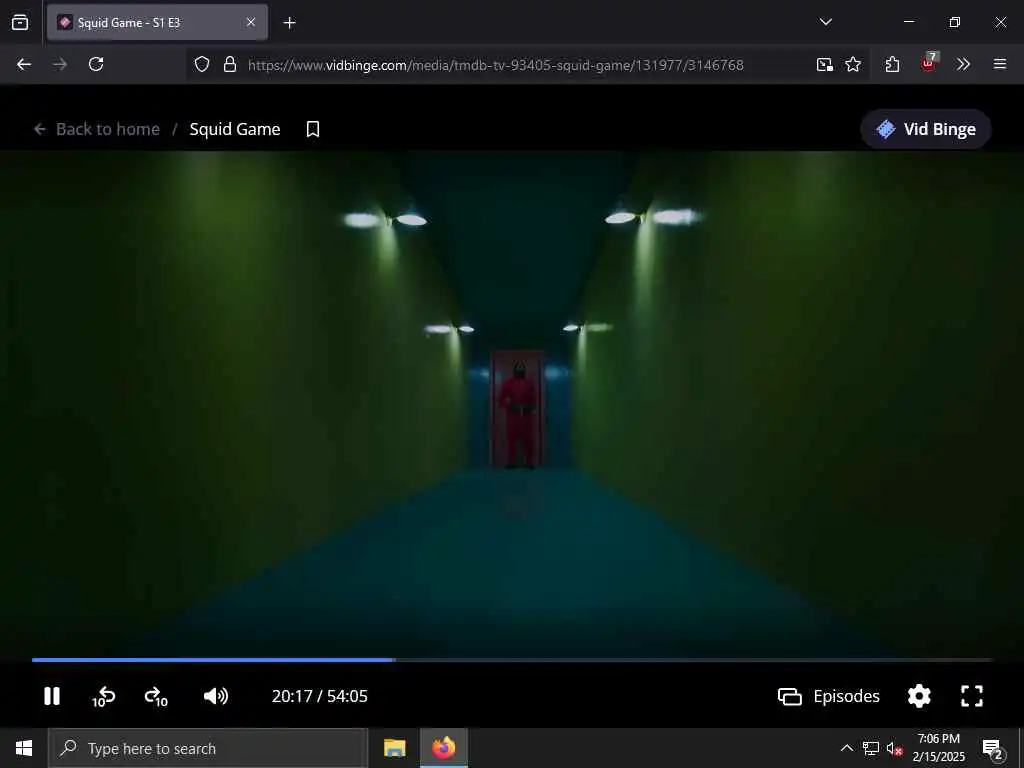
Task: Open Firefox application hamburger menu
Action: [1000, 64]
